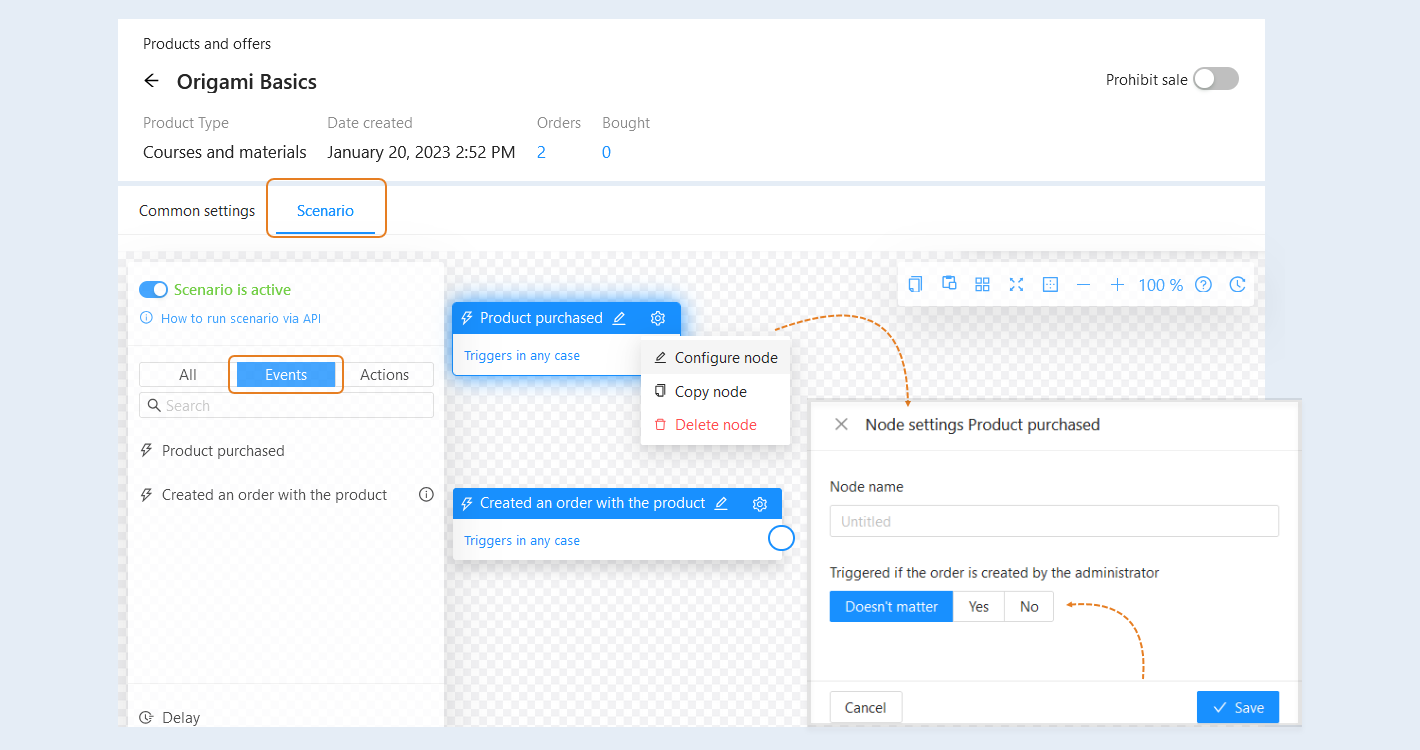The width and height of the screenshot is (1420, 750).
Task: Click gear icon on Created an order node
Action: click(760, 503)
